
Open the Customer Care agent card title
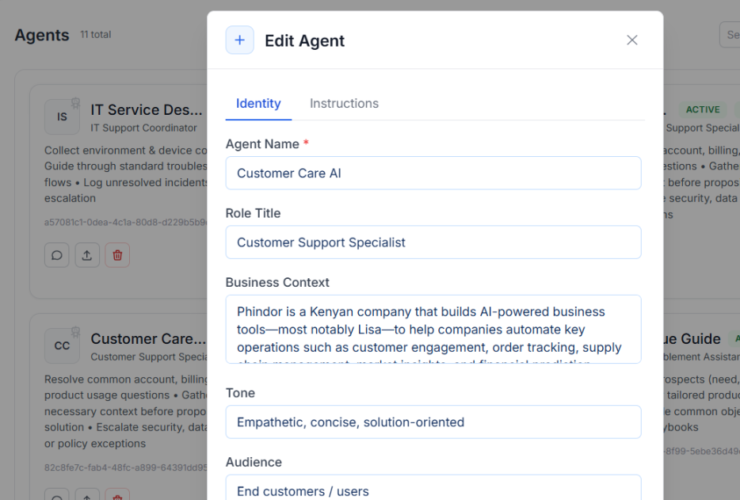146,339
